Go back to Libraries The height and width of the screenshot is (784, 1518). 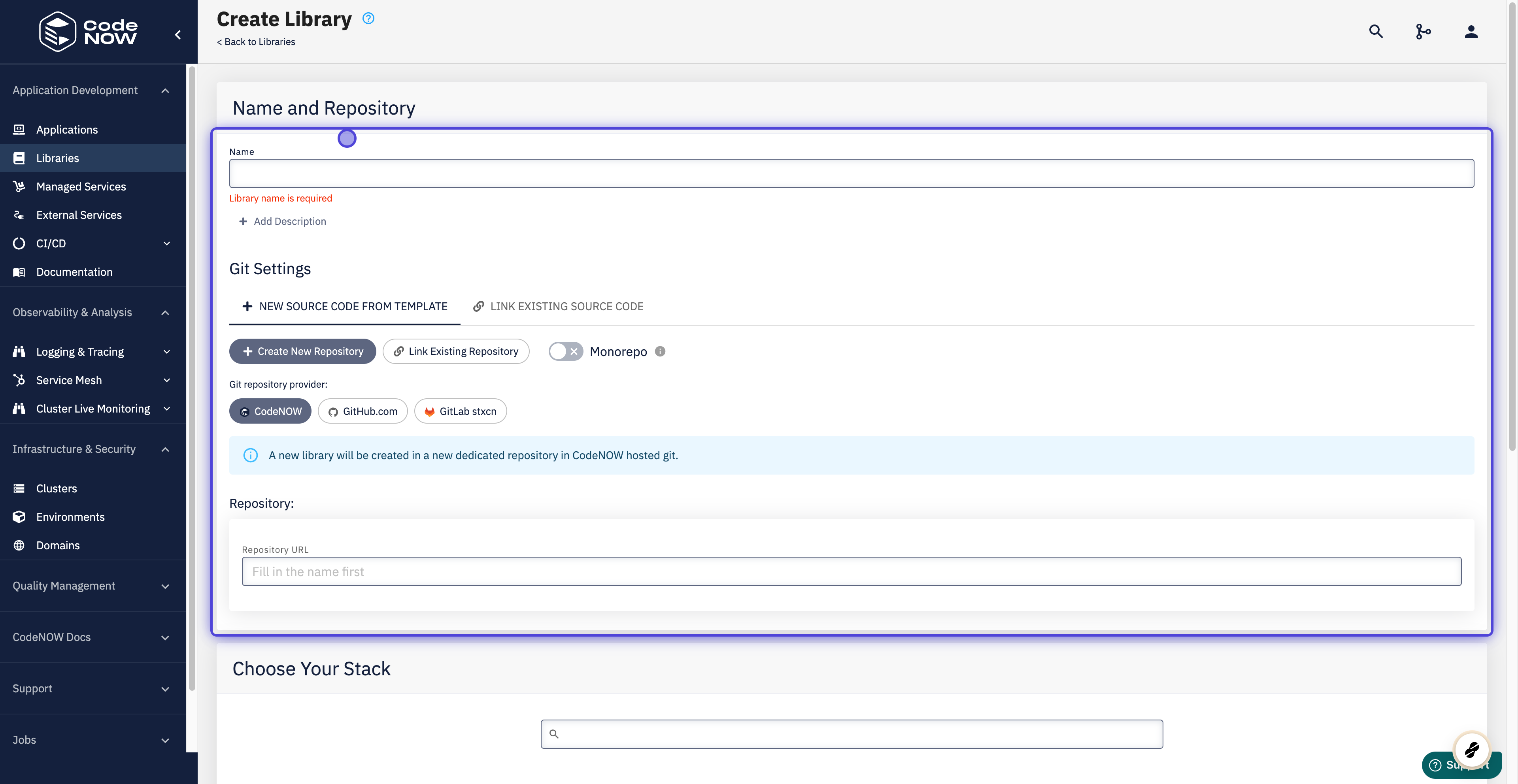[256, 42]
